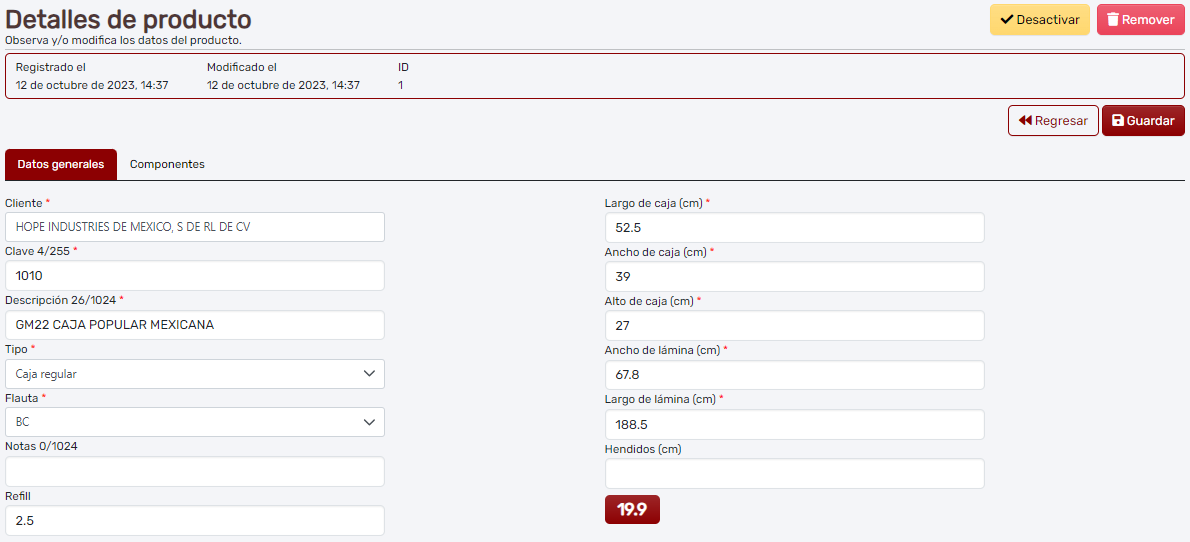
Task: Edit the Alto de caja field
Action: coord(794,325)
